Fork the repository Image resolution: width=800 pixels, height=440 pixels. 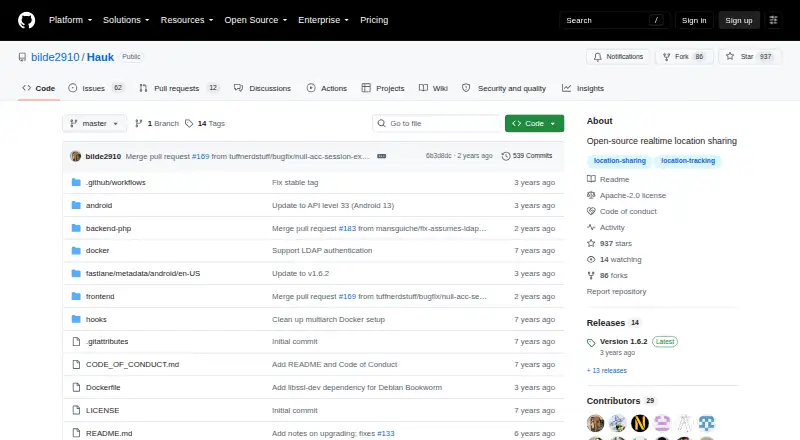point(684,57)
